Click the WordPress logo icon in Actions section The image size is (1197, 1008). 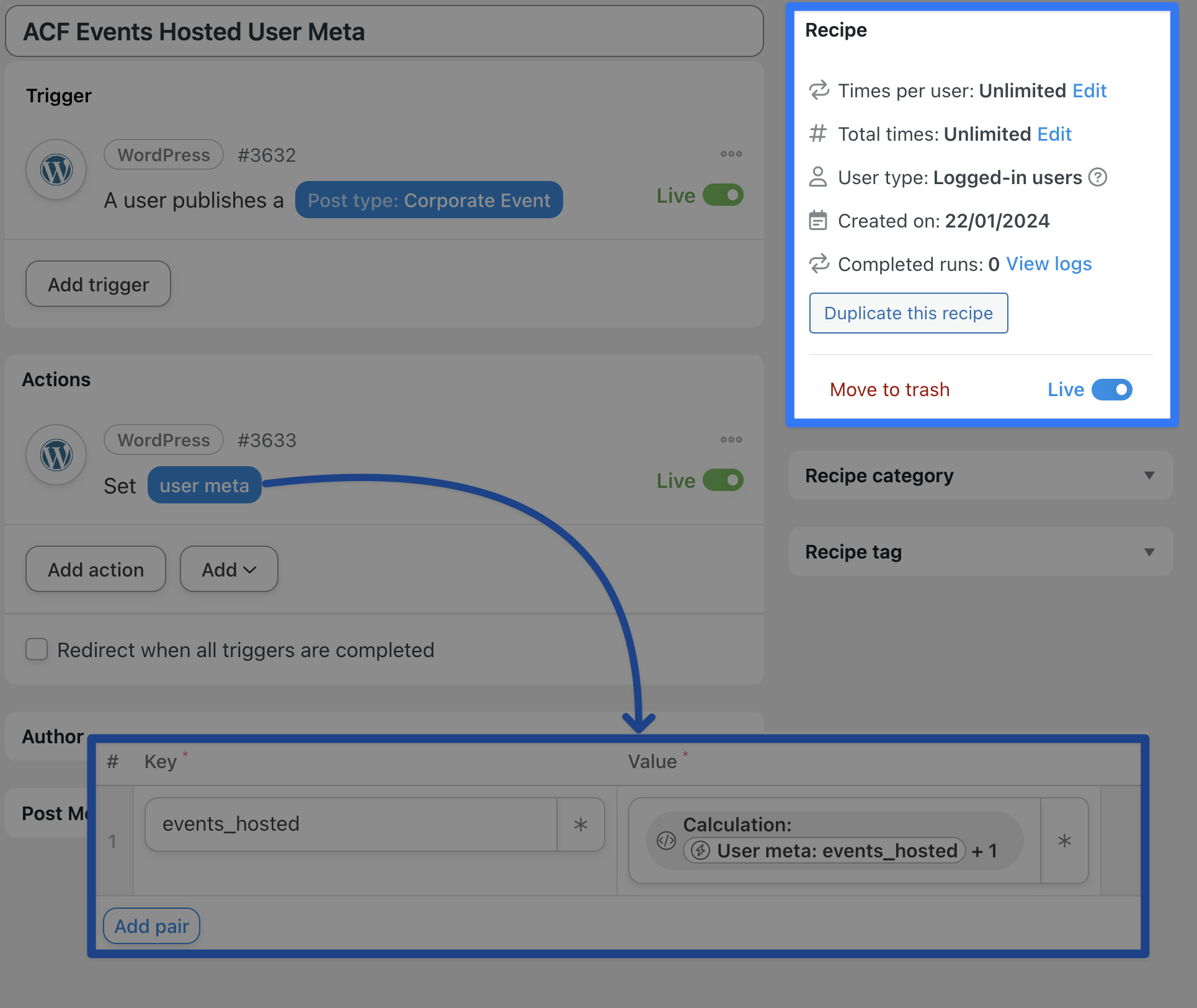[x=56, y=455]
